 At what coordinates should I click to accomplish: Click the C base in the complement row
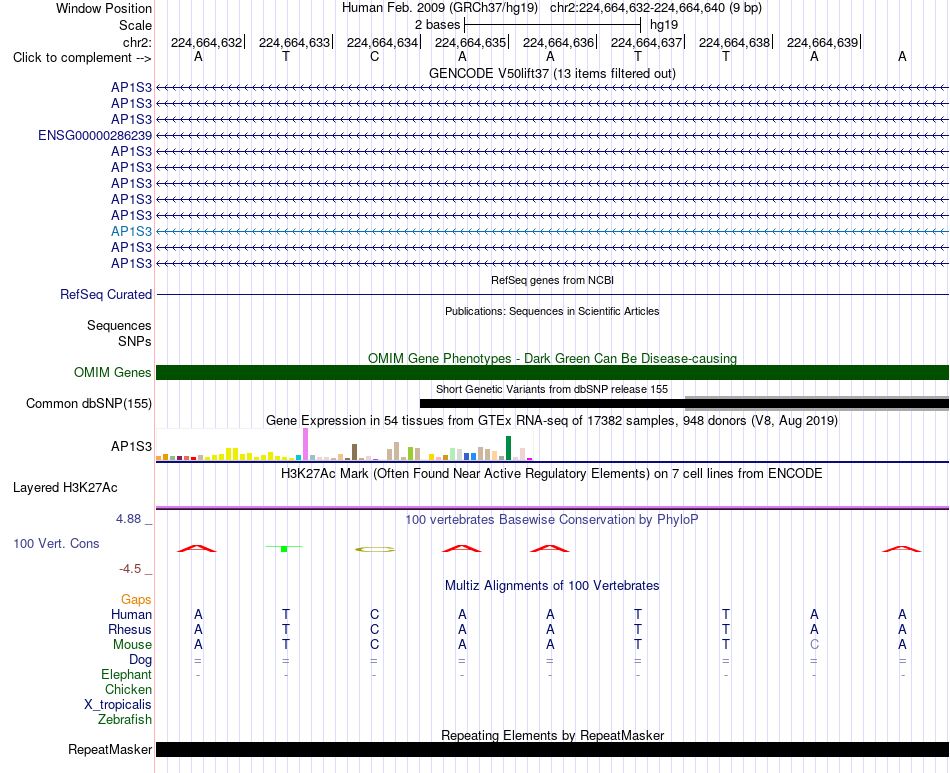click(x=374, y=56)
